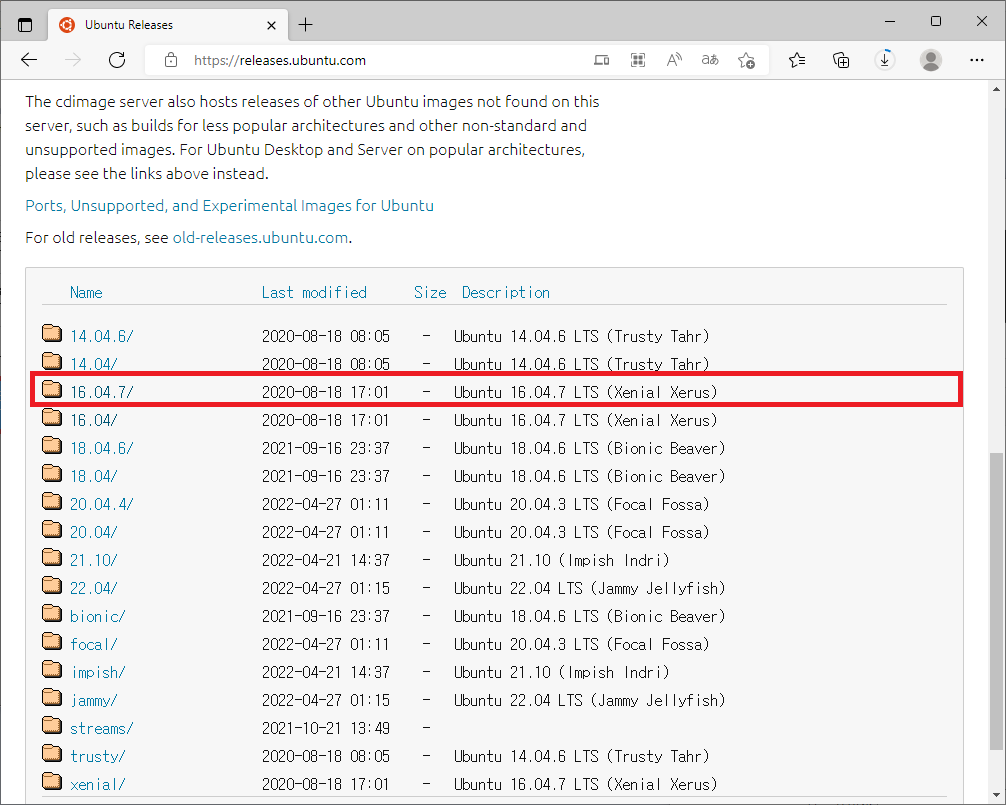
Task: Open the focal/ directory
Action: tap(94, 645)
